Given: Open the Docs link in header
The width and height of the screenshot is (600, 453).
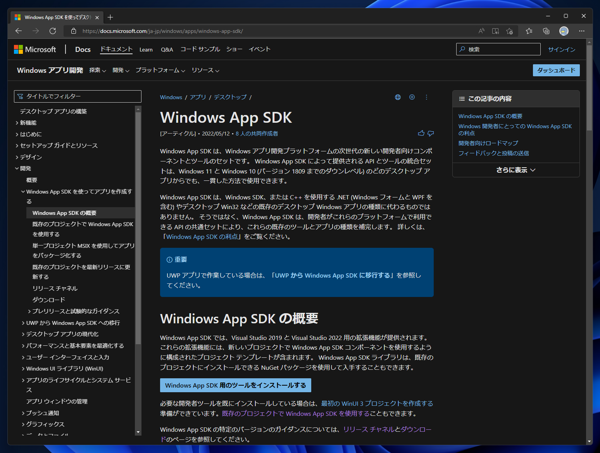Looking at the screenshot, I should [83, 49].
